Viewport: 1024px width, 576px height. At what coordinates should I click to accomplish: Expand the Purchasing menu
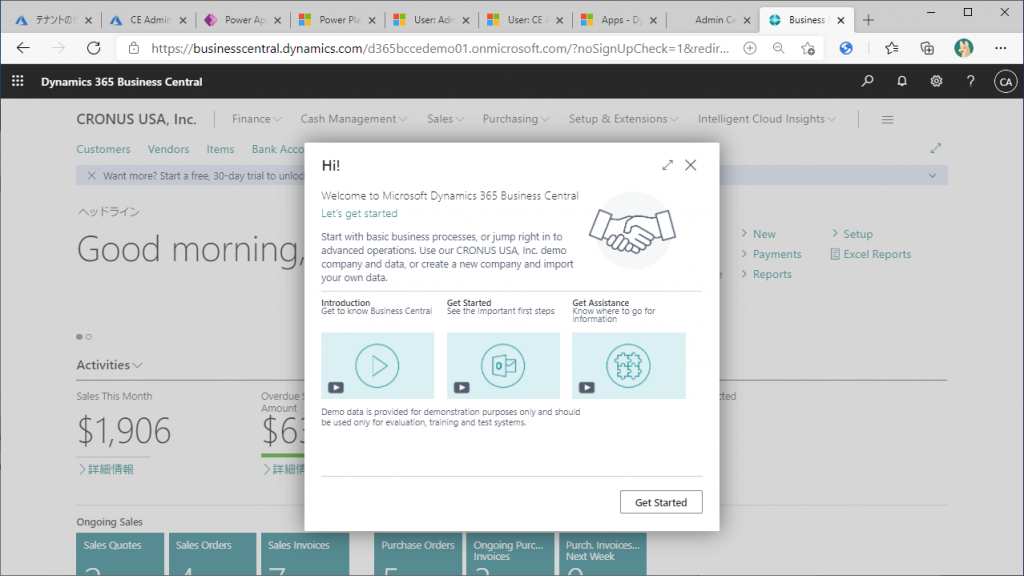point(515,119)
